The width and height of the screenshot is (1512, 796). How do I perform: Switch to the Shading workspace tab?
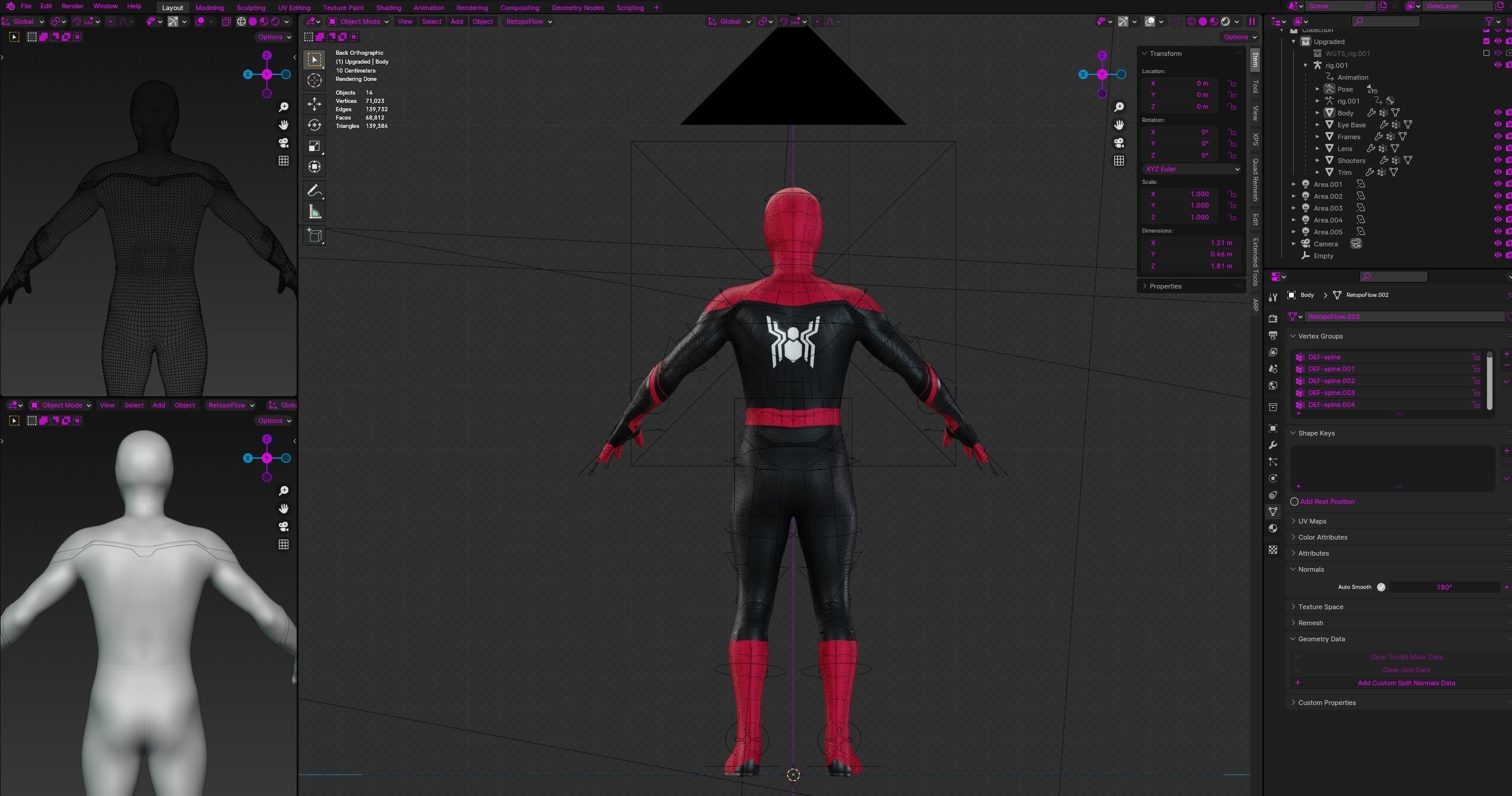pyautogui.click(x=388, y=8)
